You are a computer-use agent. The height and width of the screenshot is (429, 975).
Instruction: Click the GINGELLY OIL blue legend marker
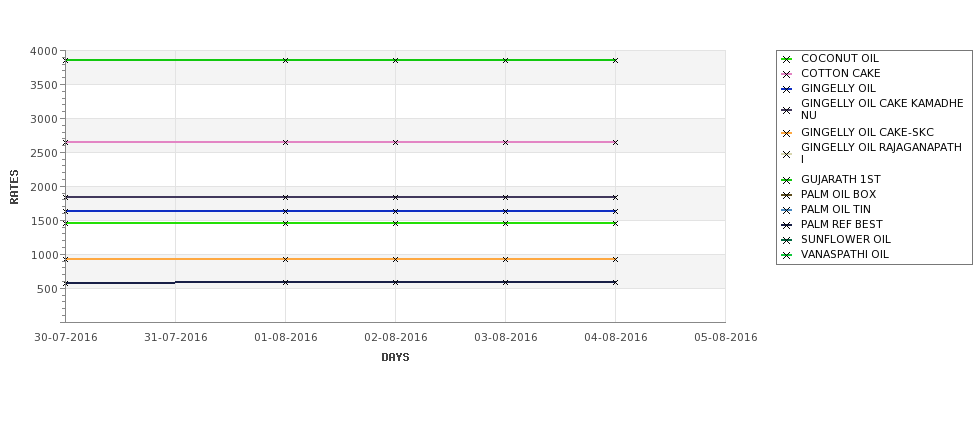[787, 89]
